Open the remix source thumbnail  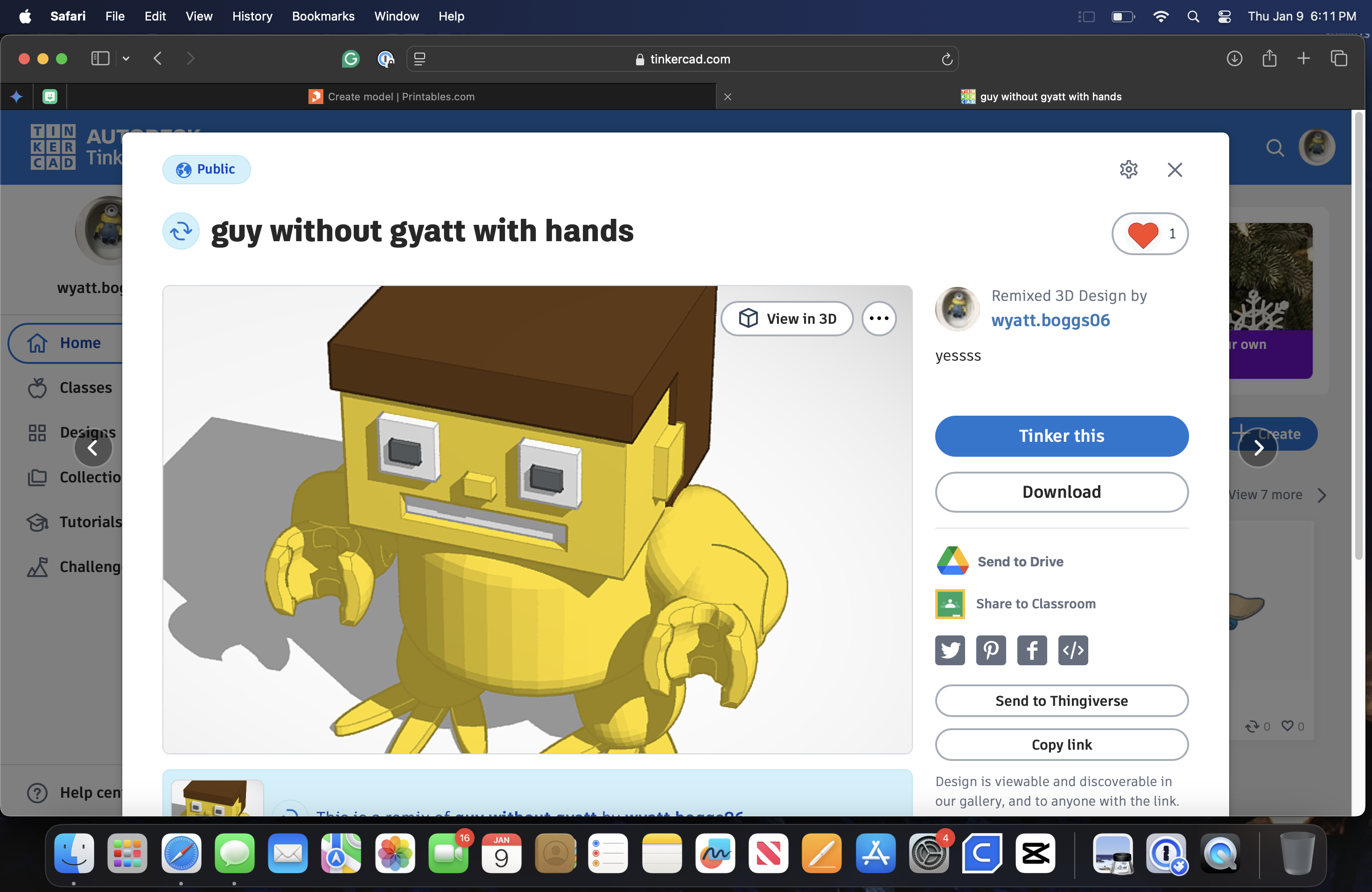click(217, 799)
